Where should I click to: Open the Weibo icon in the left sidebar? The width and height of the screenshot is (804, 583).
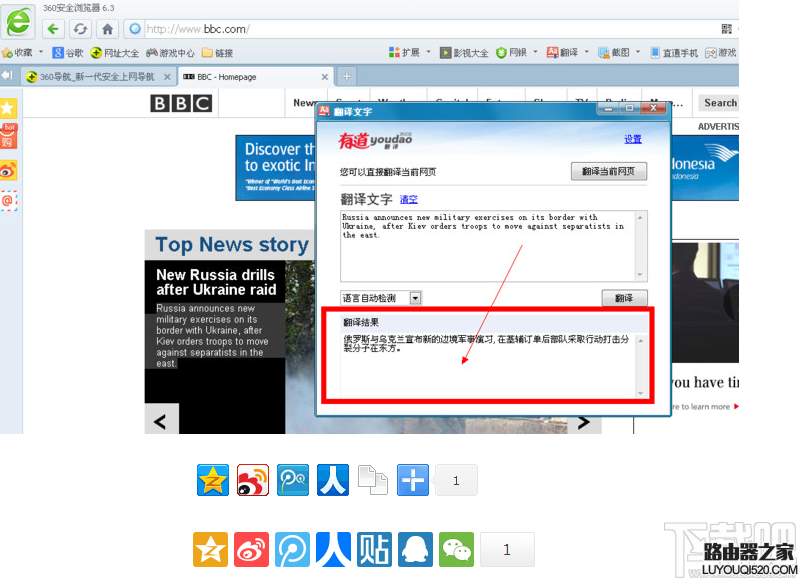point(9,170)
